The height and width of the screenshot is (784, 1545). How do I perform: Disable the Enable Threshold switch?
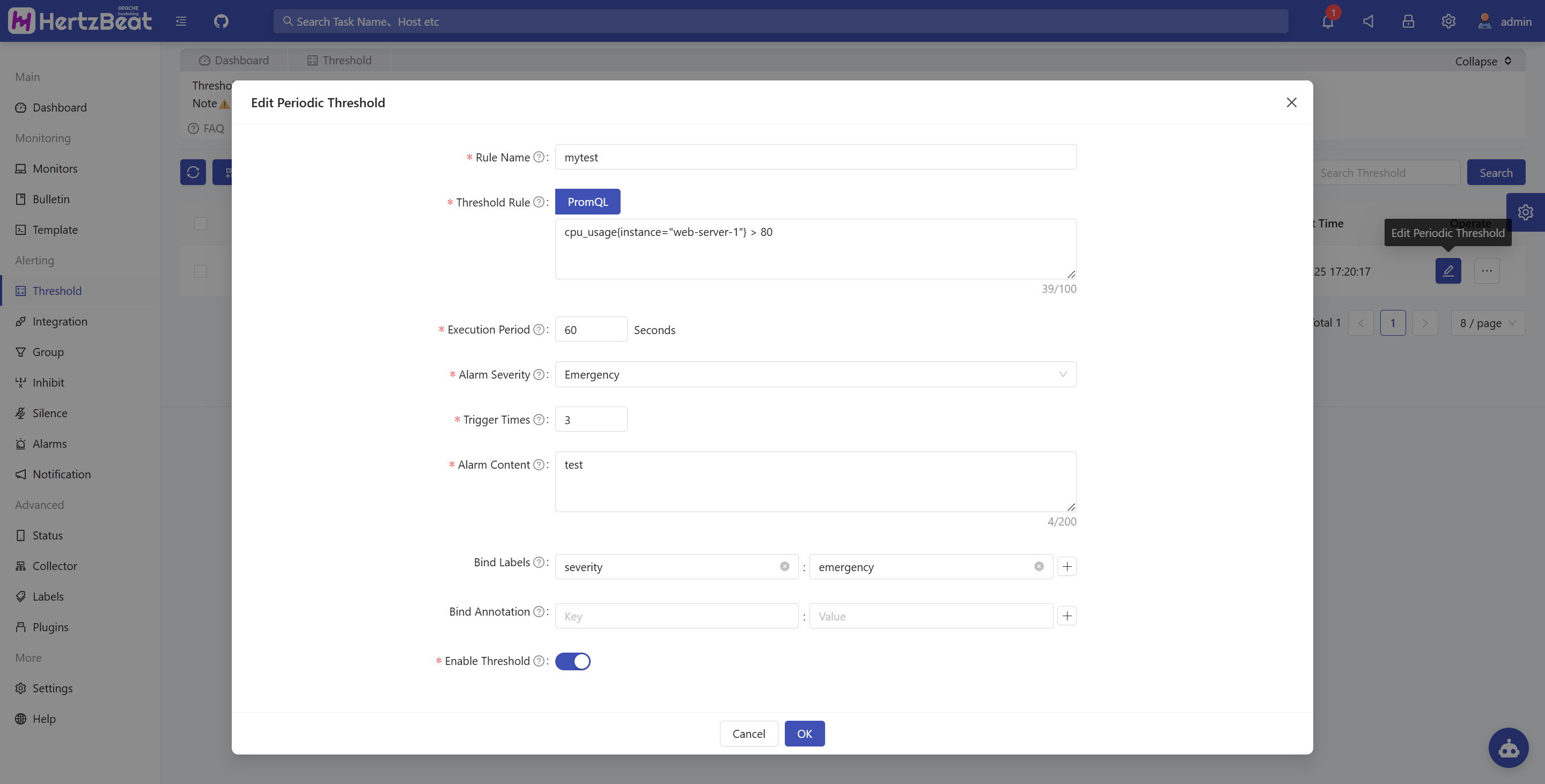572,661
